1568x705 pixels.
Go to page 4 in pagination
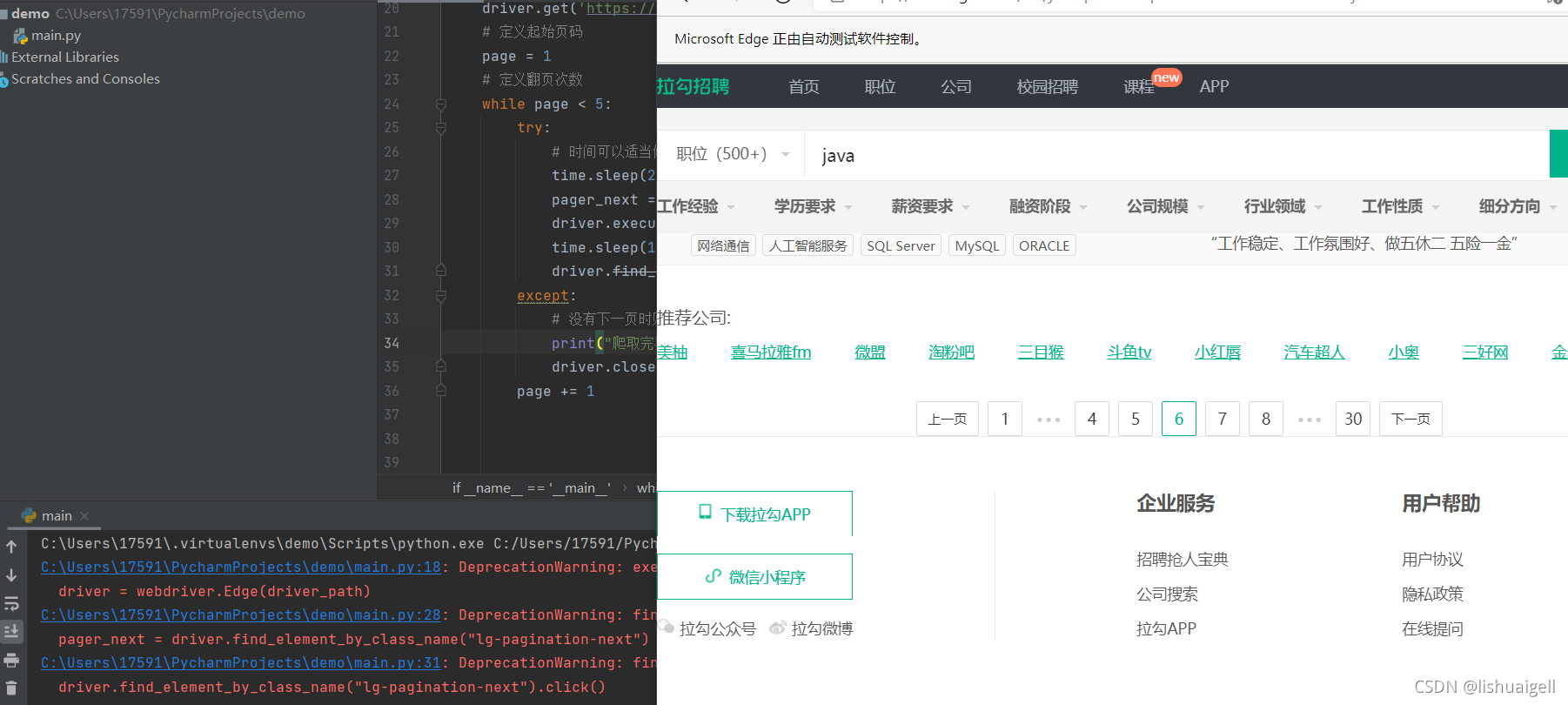pos(1092,419)
